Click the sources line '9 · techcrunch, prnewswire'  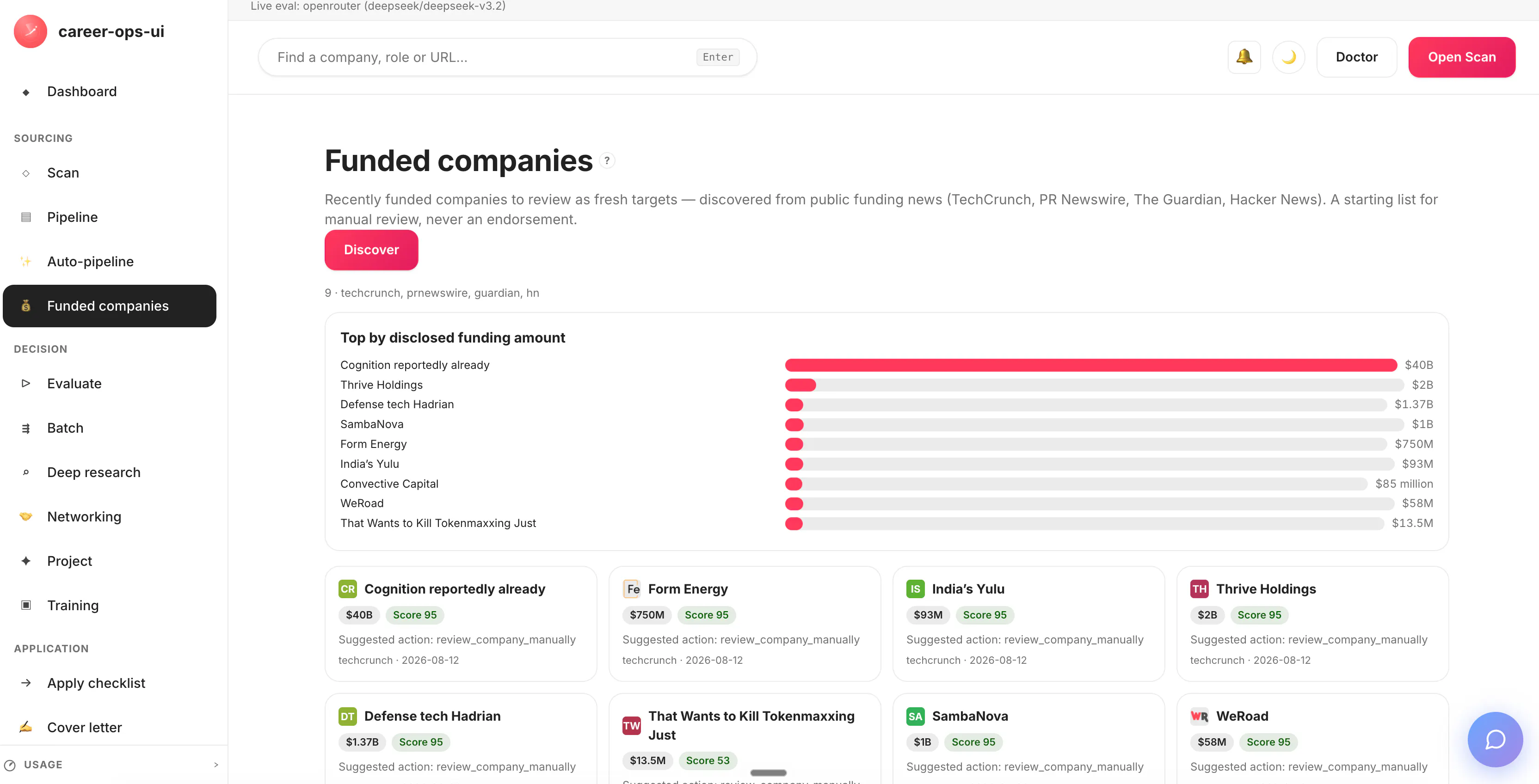coord(431,293)
